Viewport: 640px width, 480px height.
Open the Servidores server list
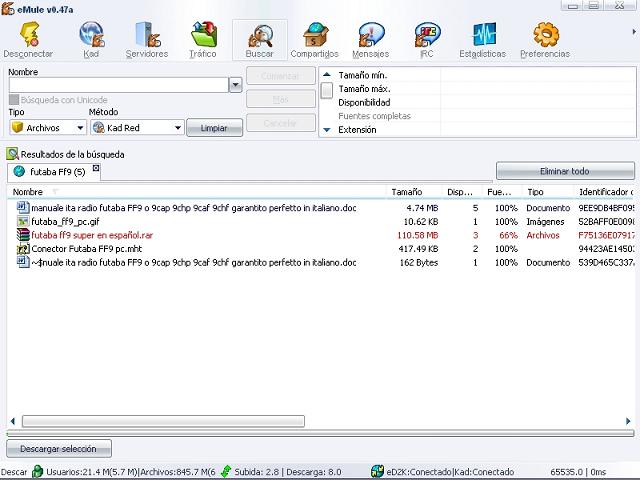click(x=147, y=40)
